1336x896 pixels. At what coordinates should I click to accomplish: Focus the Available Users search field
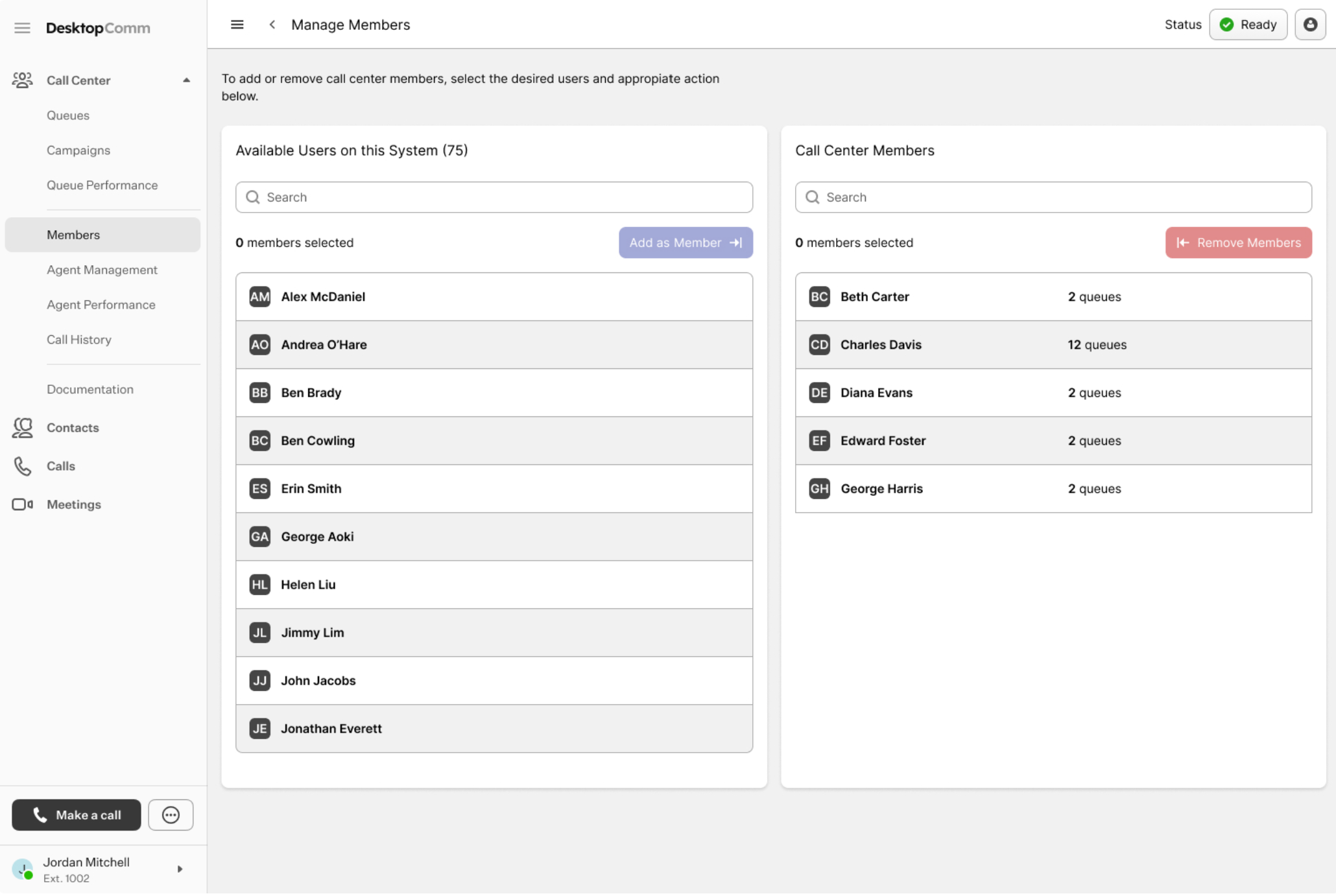[x=494, y=197]
